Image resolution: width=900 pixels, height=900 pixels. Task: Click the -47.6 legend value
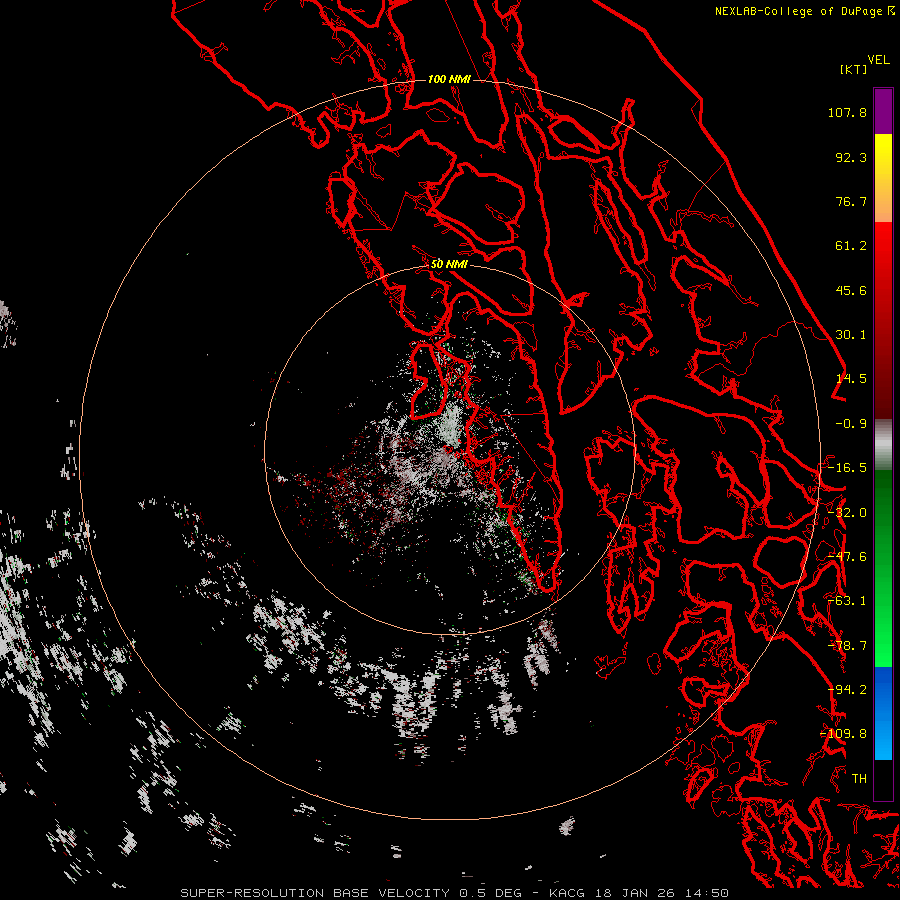pyautogui.click(x=847, y=557)
